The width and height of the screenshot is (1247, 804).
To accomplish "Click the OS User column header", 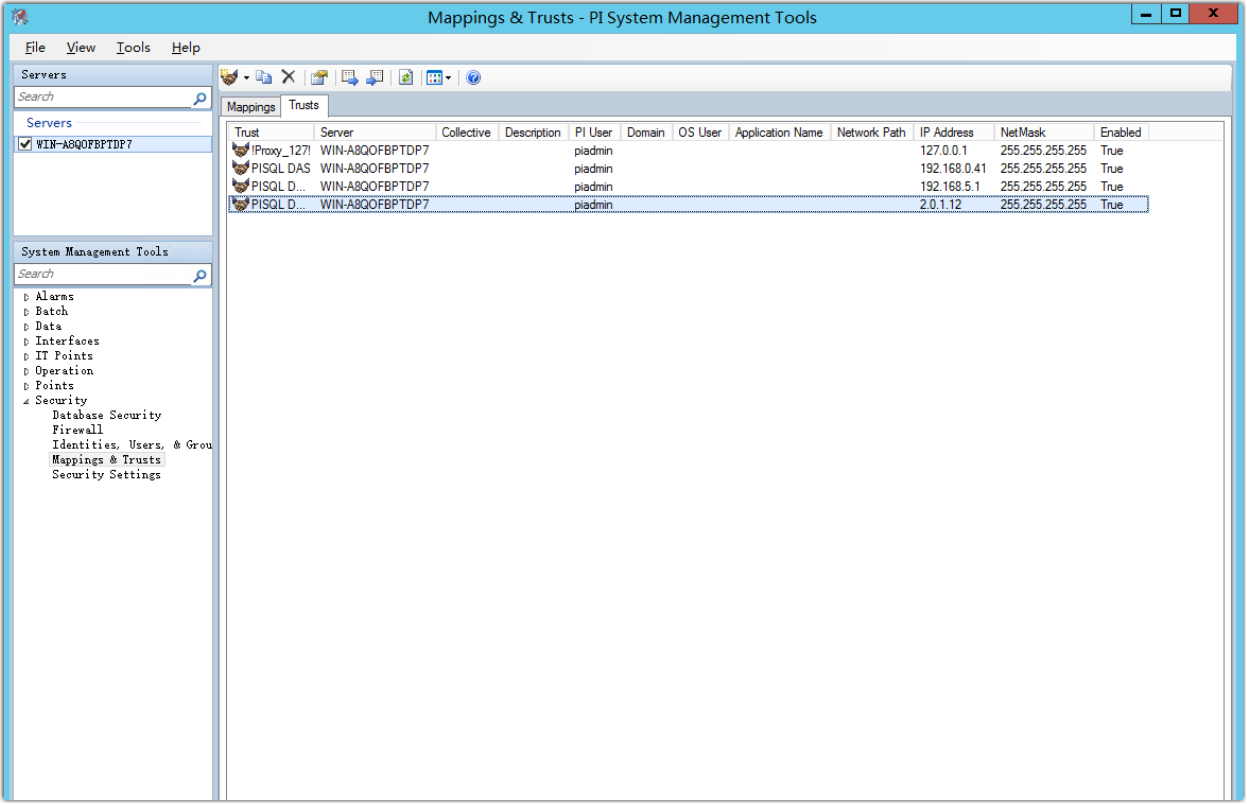I will coord(700,132).
